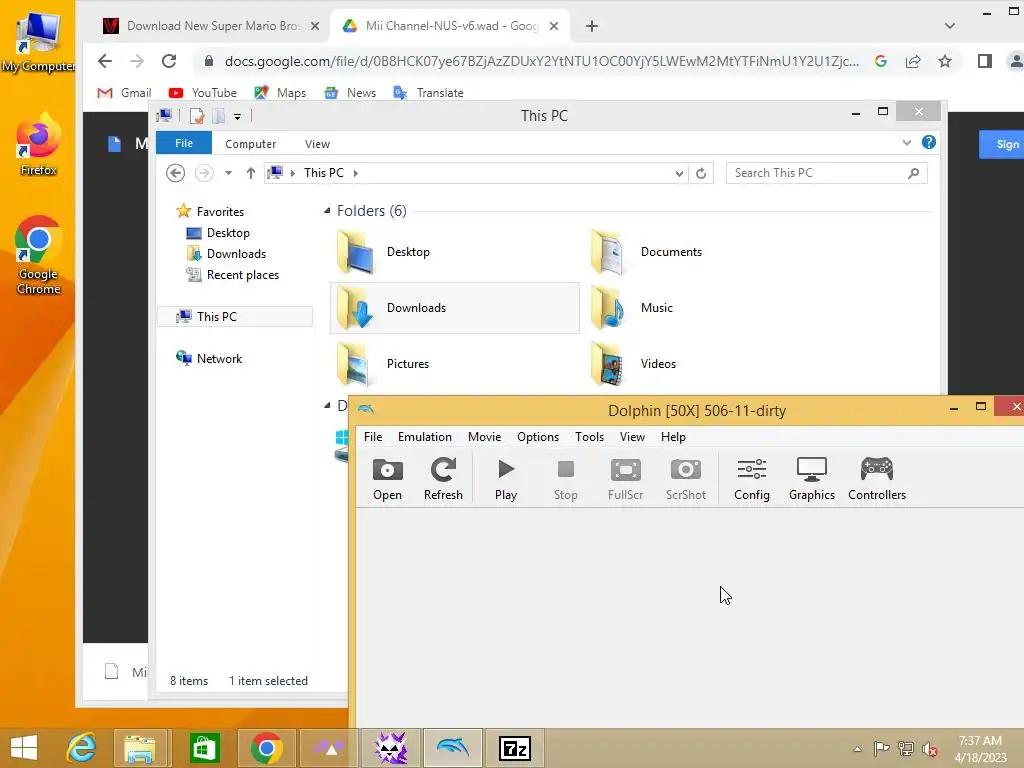Open Firefox desktop shortcut
The image size is (1024, 768).
[x=38, y=145]
